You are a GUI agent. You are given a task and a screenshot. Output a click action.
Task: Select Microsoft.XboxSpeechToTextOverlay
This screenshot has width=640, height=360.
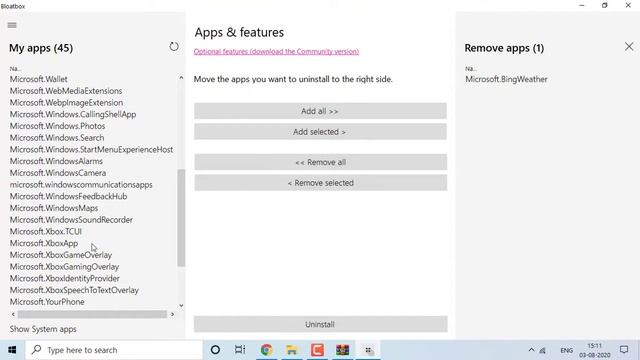click(74, 290)
